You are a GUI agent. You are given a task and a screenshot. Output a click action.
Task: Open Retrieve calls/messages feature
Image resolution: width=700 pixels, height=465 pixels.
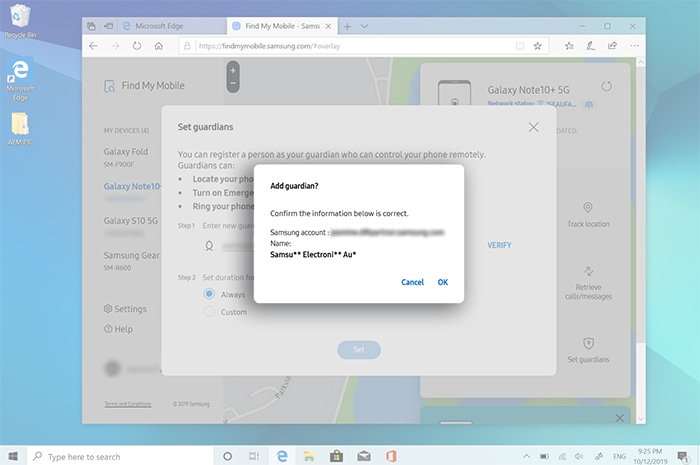coord(588,284)
